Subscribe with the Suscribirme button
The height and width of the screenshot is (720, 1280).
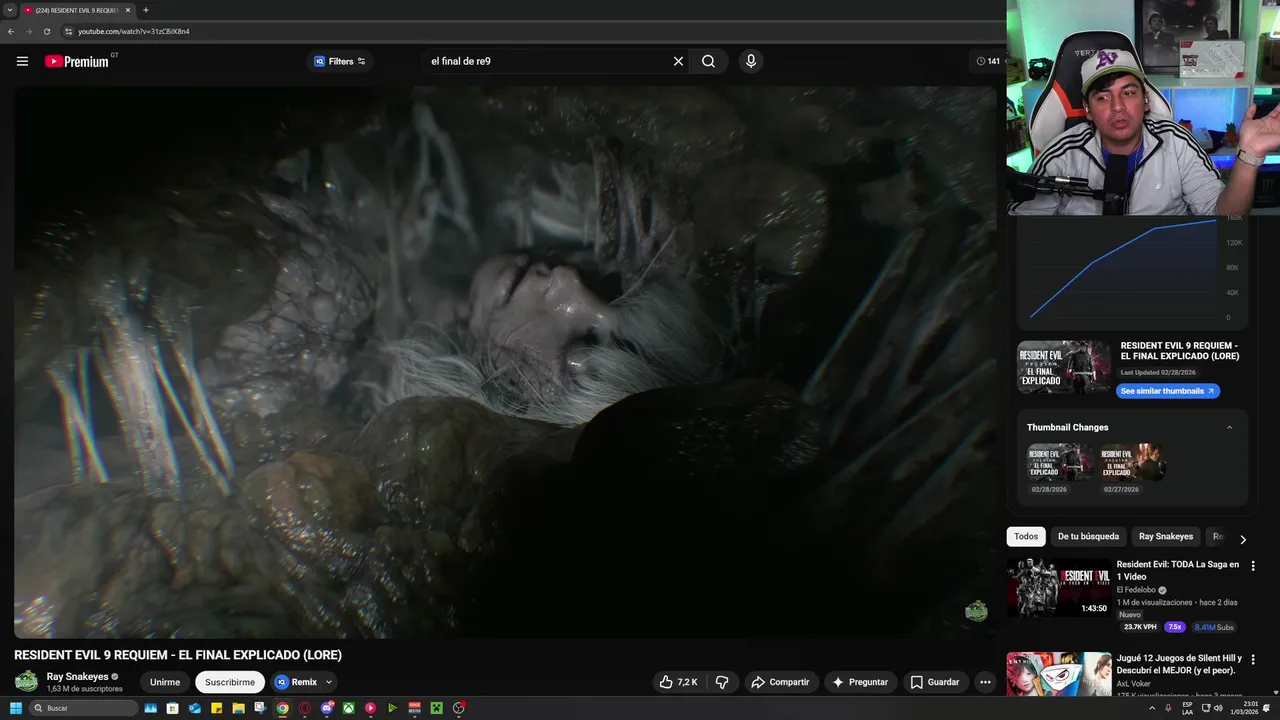point(230,682)
